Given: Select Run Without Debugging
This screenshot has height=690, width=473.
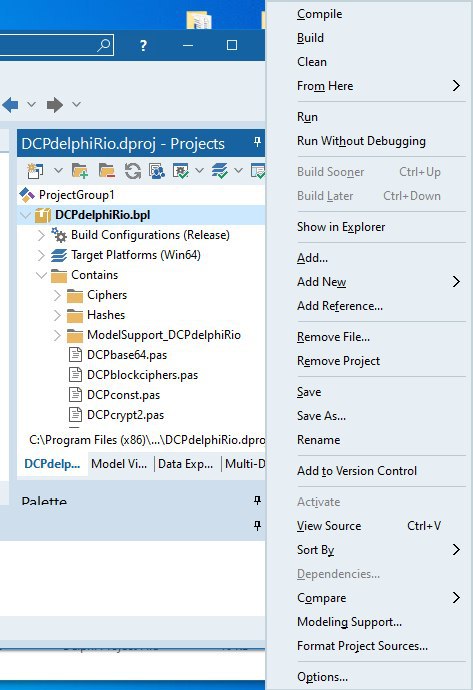Looking at the screenshot, I should point(361,141).
